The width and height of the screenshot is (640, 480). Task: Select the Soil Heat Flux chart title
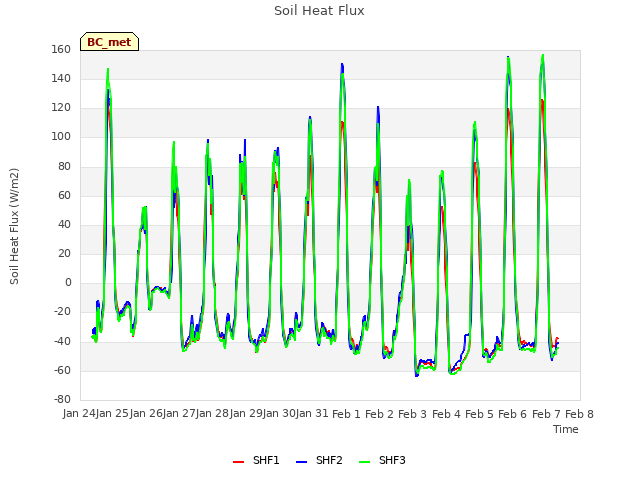click(x=319, y=11)
